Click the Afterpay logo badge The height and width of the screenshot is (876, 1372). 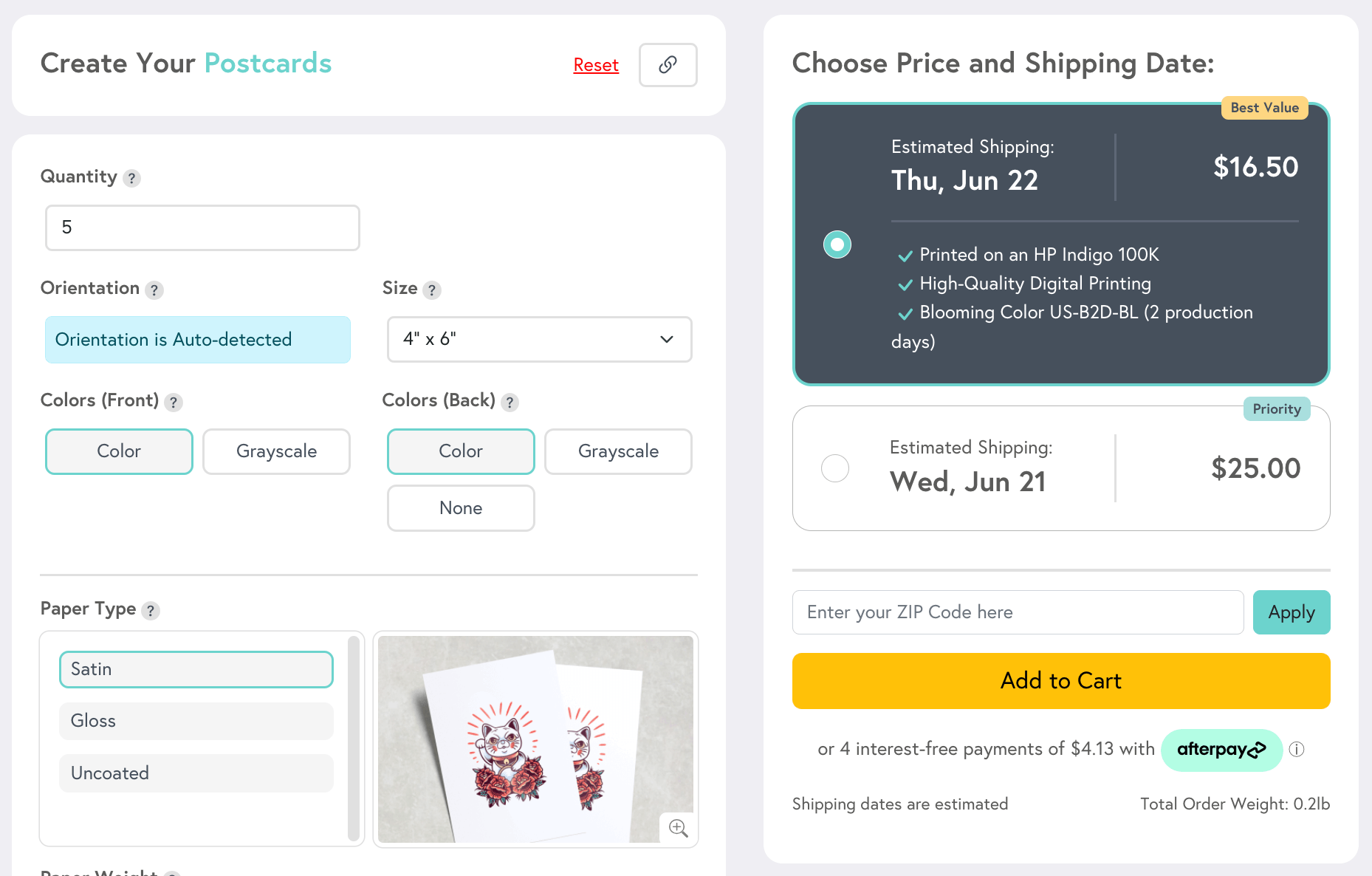(x=1221, y=750)
